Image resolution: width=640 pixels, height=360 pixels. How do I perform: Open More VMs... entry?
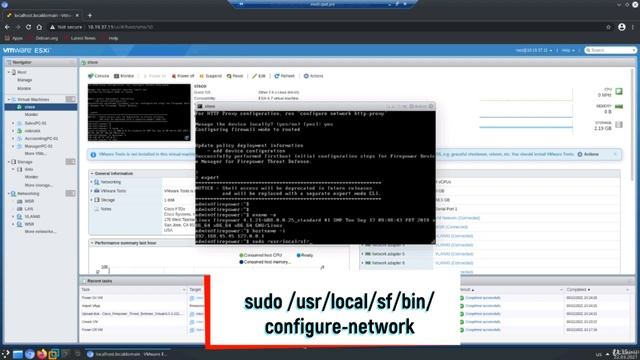click(x=36, y=153)
